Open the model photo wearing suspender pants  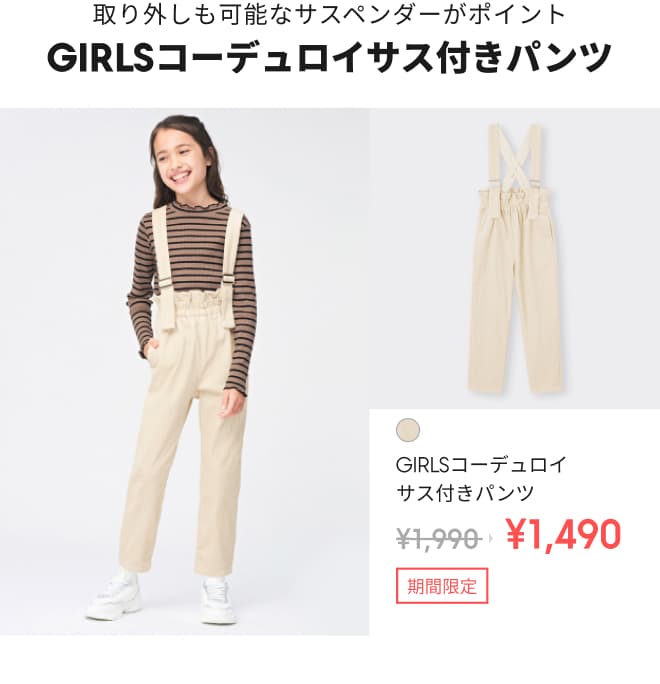tap(185, 371)
